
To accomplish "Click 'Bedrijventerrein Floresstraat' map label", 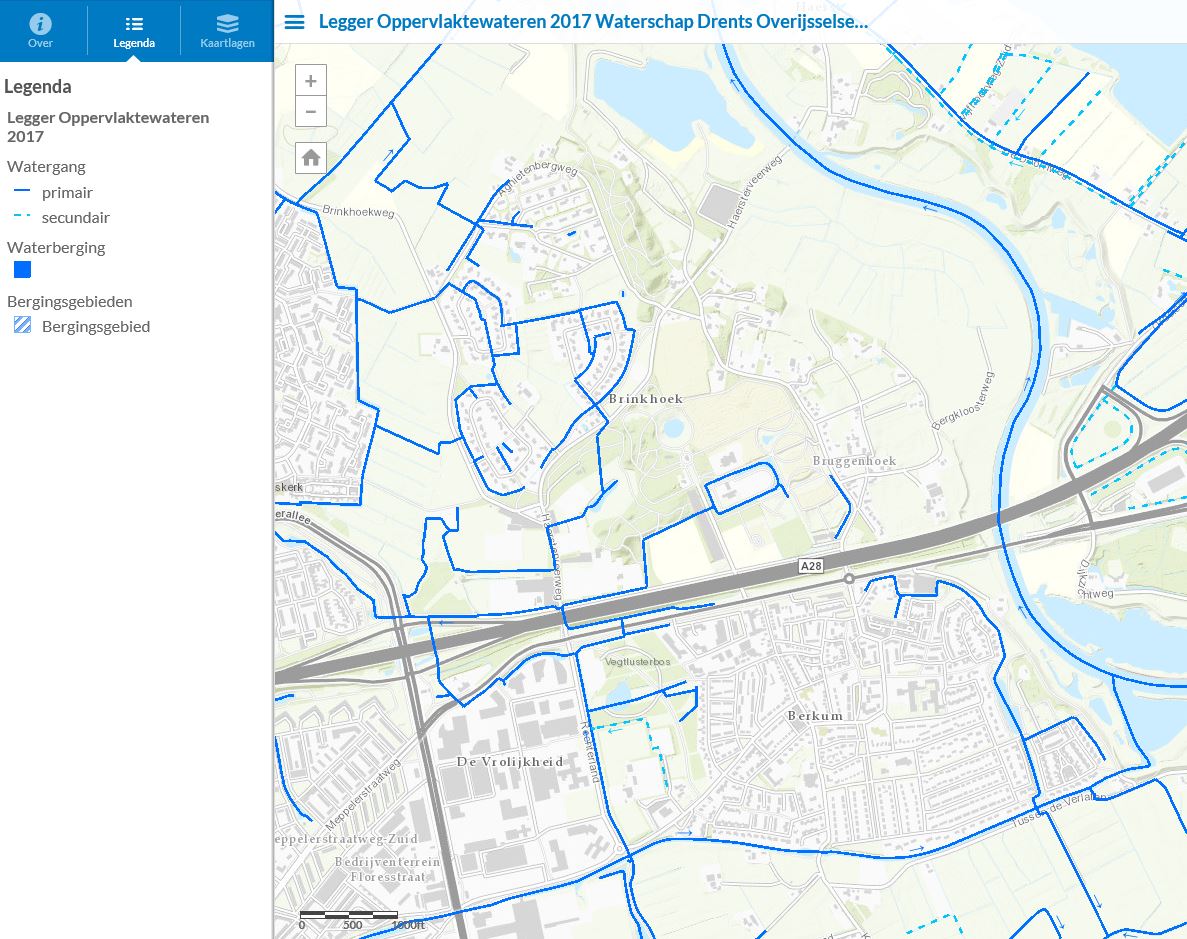I will point(387,869).
